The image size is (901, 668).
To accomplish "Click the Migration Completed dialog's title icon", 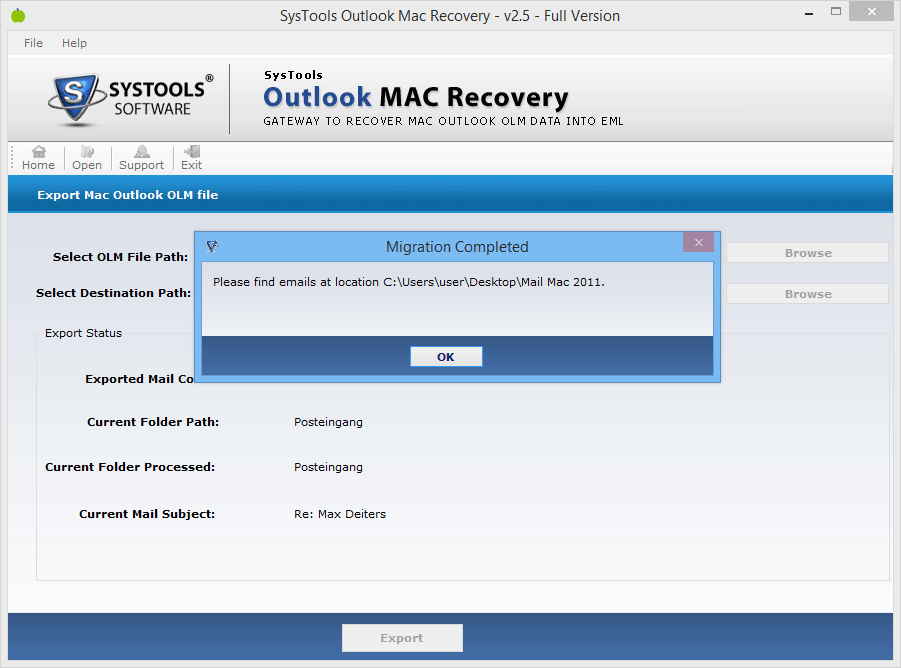I will point(212,246).
